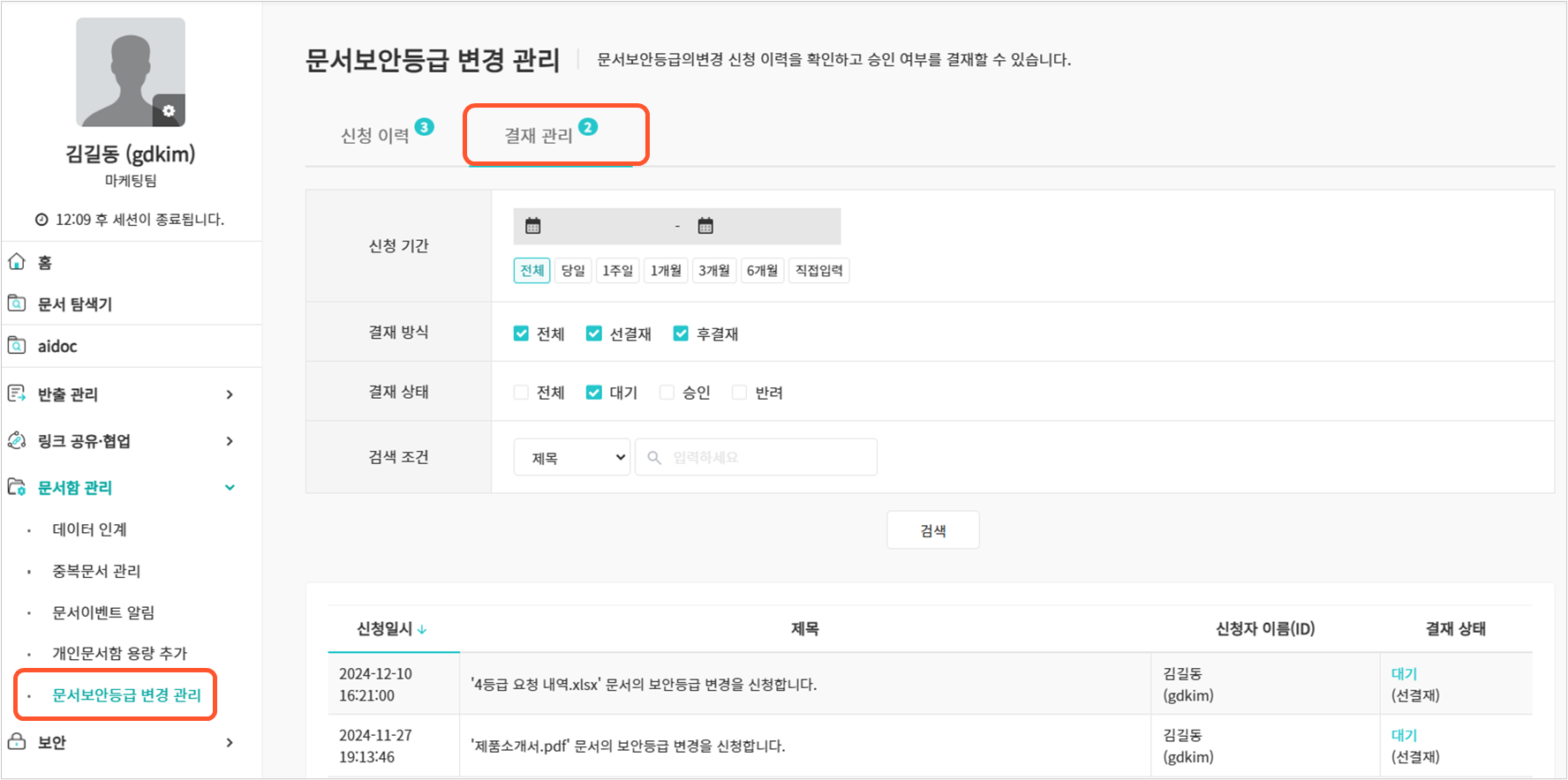The width and height of the screenshot is (1568, 780).
Task: Uncheck the 선결재 checkbox
Action: pyautogui.click(x=594, y=334)
